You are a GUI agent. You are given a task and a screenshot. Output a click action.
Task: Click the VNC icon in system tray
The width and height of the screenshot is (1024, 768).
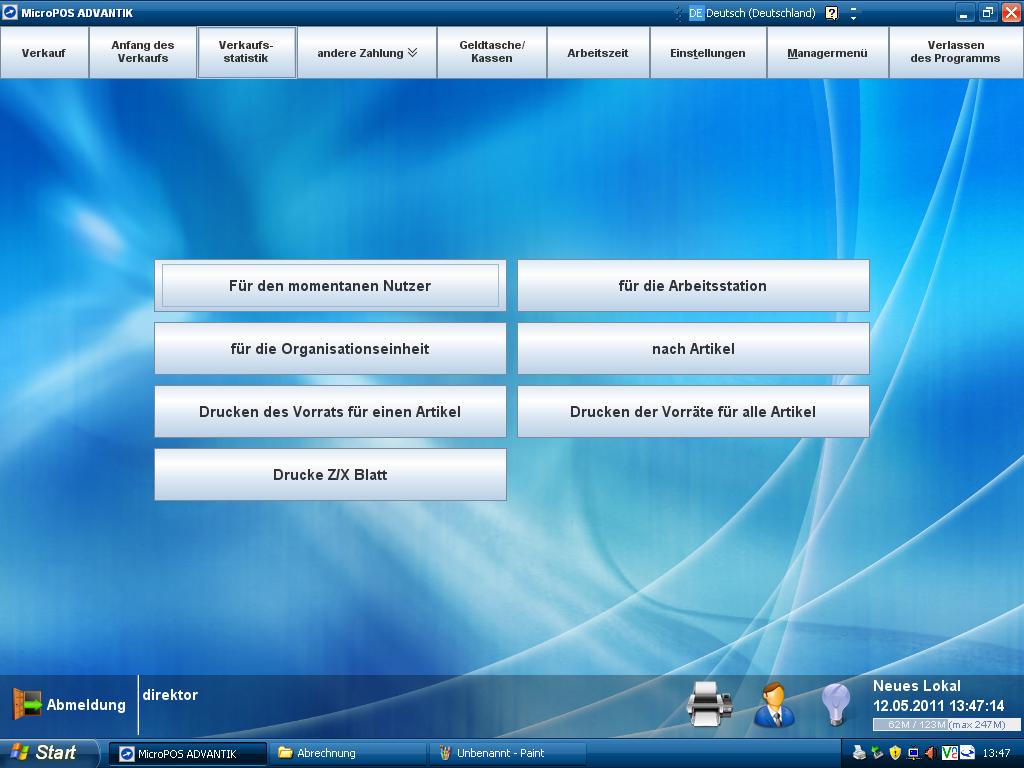coord(949,753)
